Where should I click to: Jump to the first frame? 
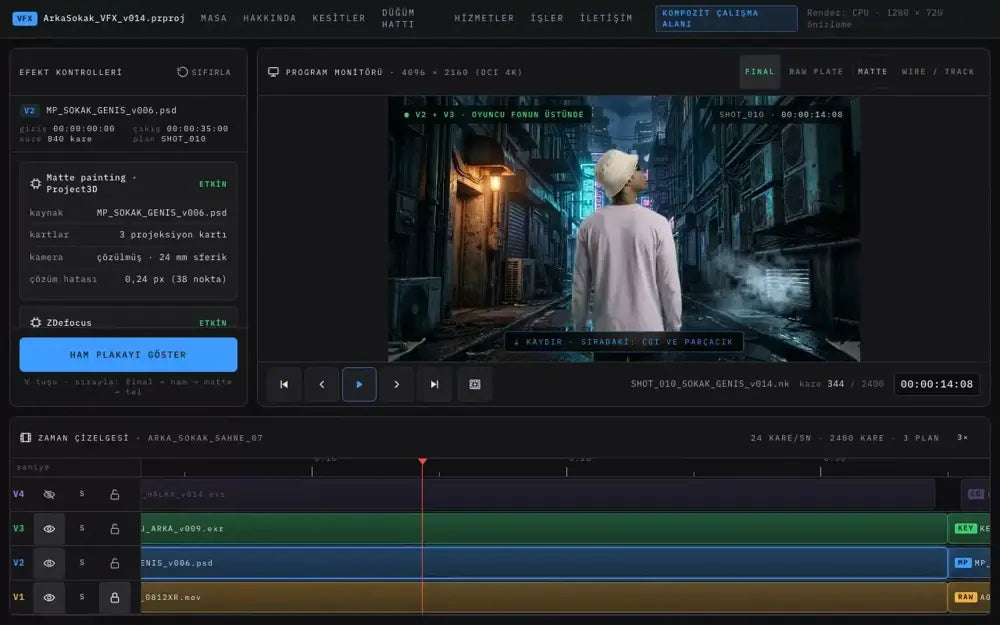point(284,385)
